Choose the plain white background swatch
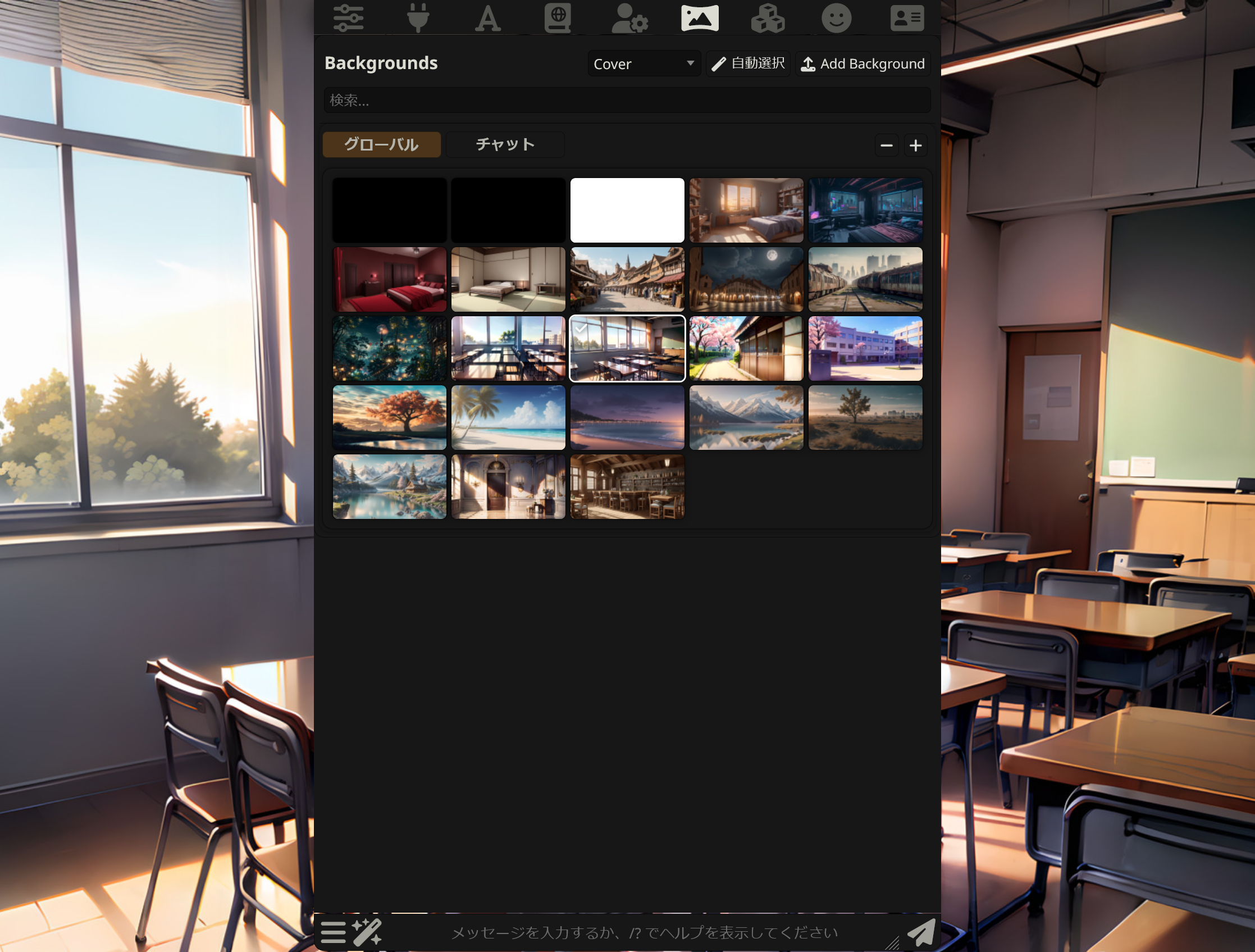 [627, 211]
